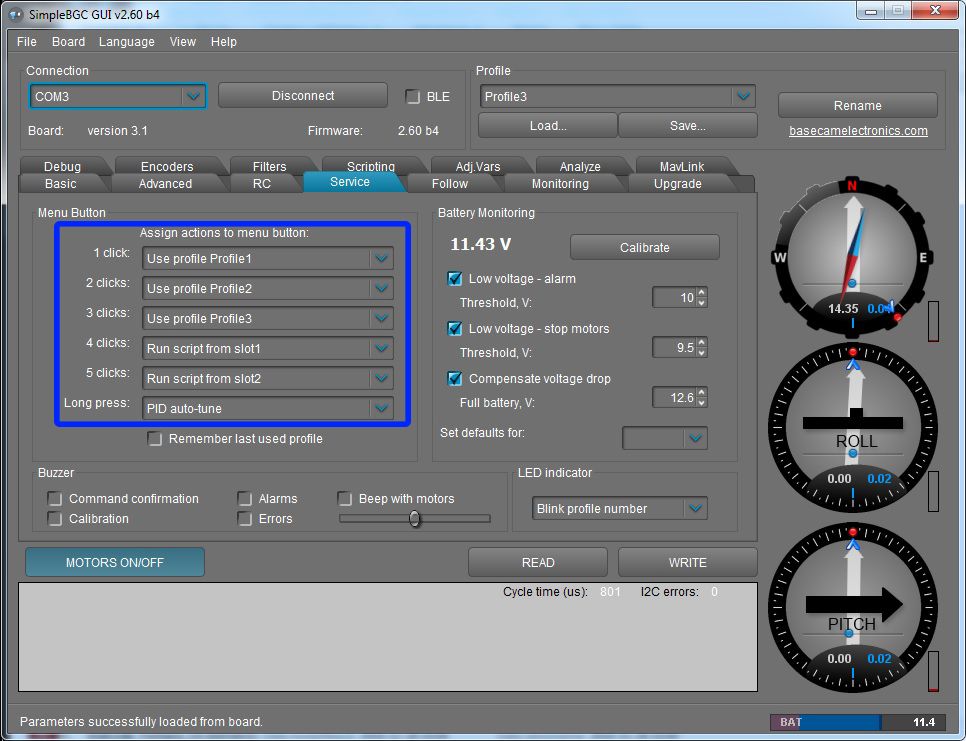Viewport: 966px width, 741px height.
Task: Click the MOTORS ON/OFF button
Action: coord(115,562)
